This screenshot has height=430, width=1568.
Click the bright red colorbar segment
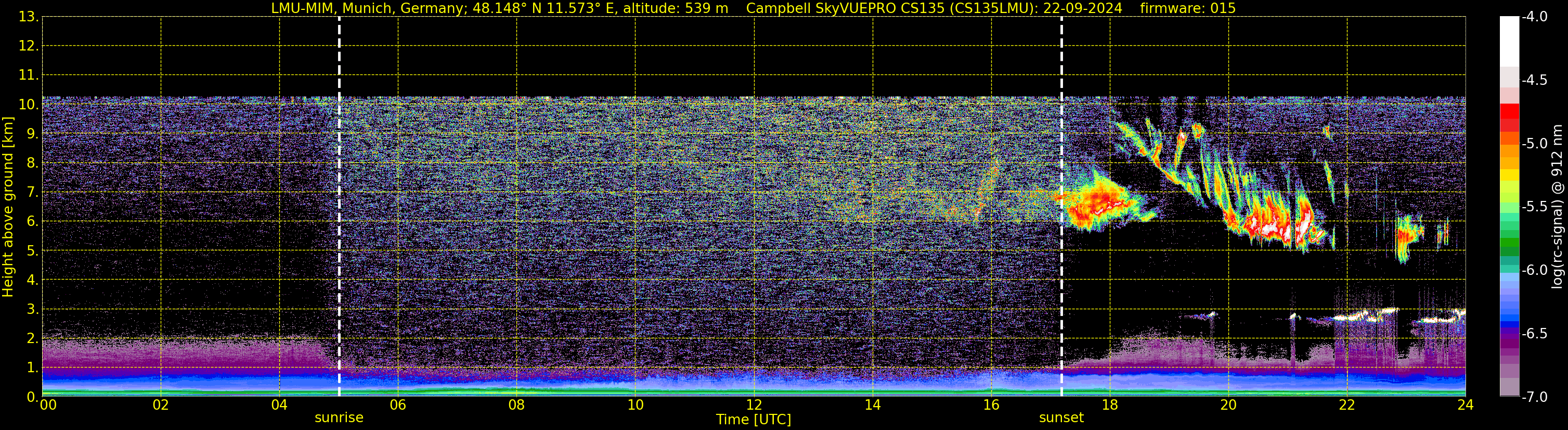coord(1510,111)
